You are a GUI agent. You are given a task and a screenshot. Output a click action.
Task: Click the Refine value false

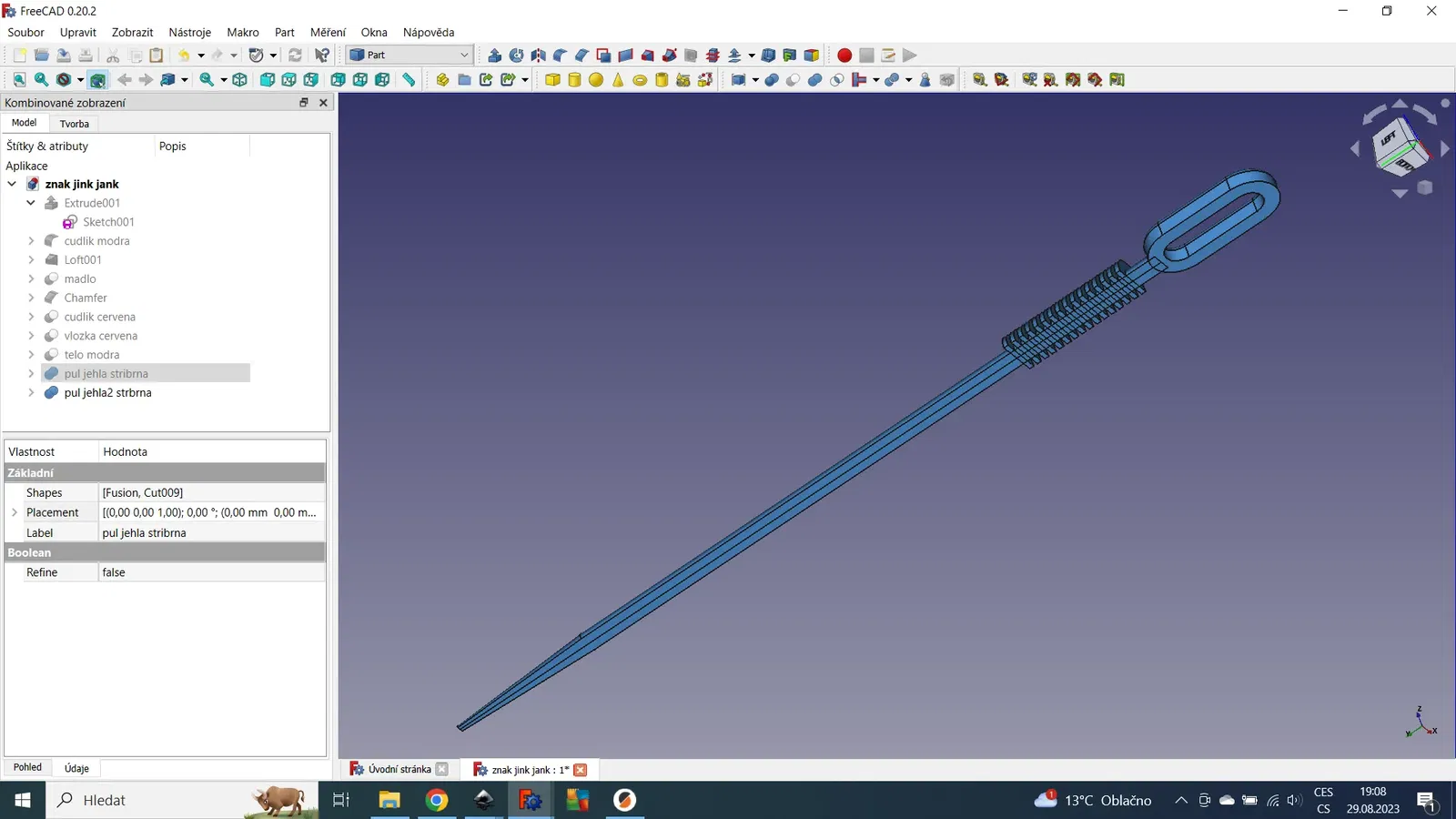pos(211,572)
